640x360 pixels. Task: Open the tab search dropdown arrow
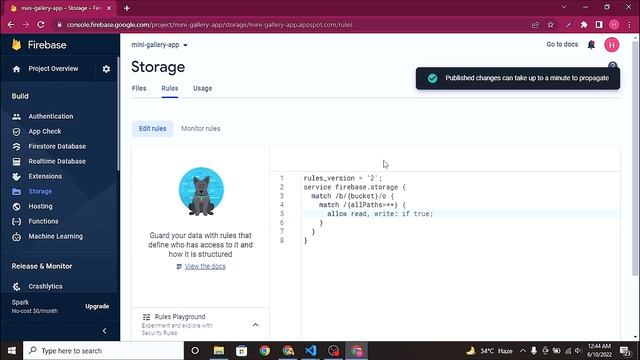point(564,7)
